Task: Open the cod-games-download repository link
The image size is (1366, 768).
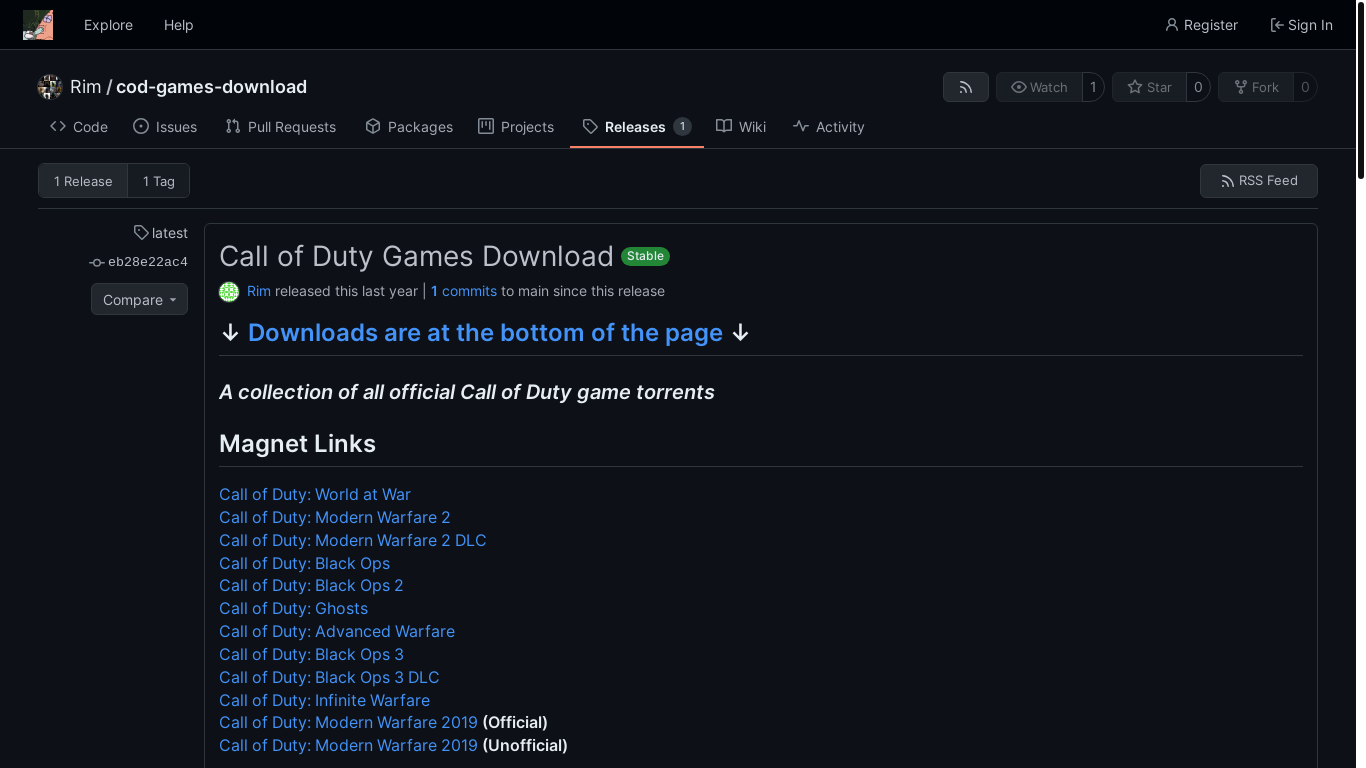Action: [x=211, y=87]
